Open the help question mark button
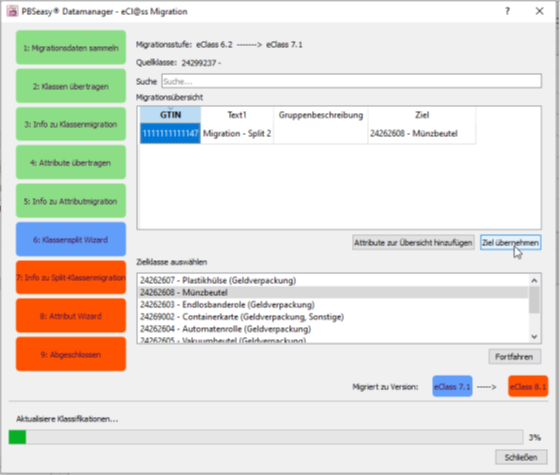560x475 pixels. click(x=507, y=11)
